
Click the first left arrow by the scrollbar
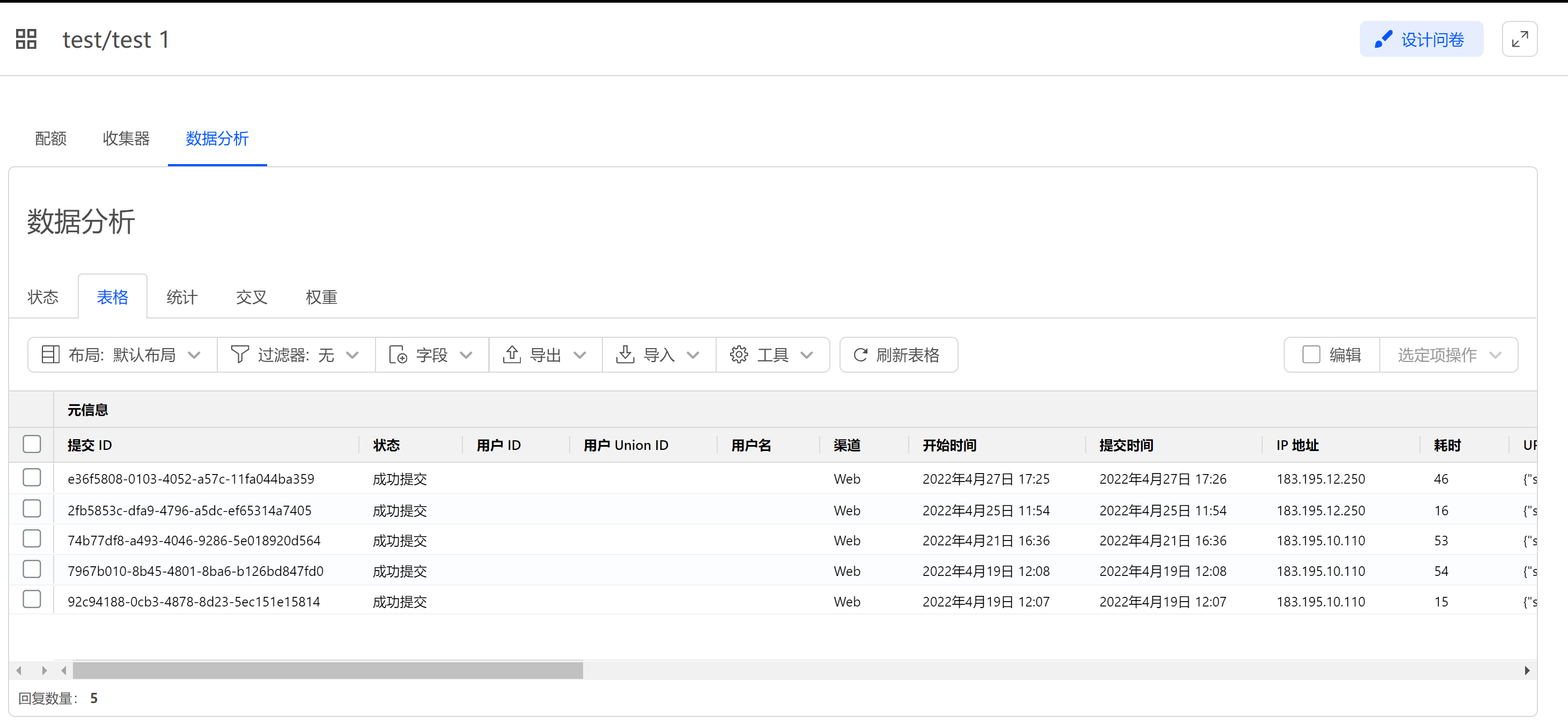pyautogui.click(x=19, y=670)
